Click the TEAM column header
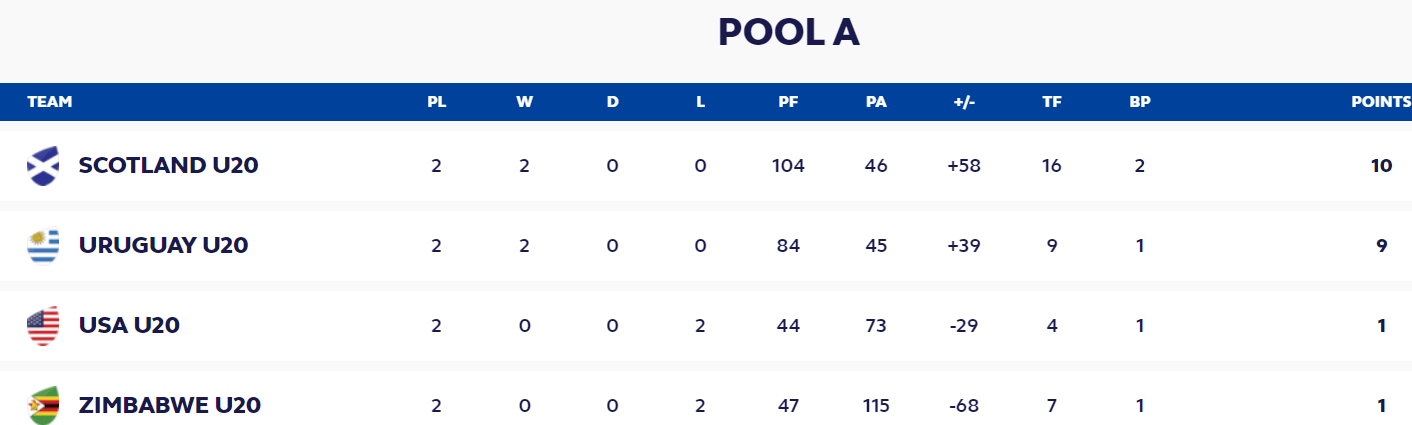Screen dimensions: 1412x425 50,102
